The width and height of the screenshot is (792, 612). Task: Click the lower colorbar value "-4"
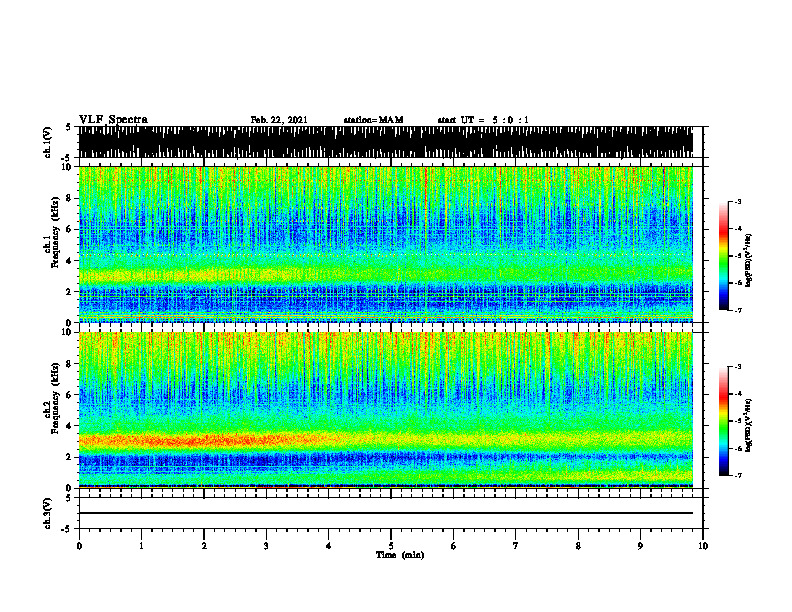pyautogui.click(x=738, y=394)
